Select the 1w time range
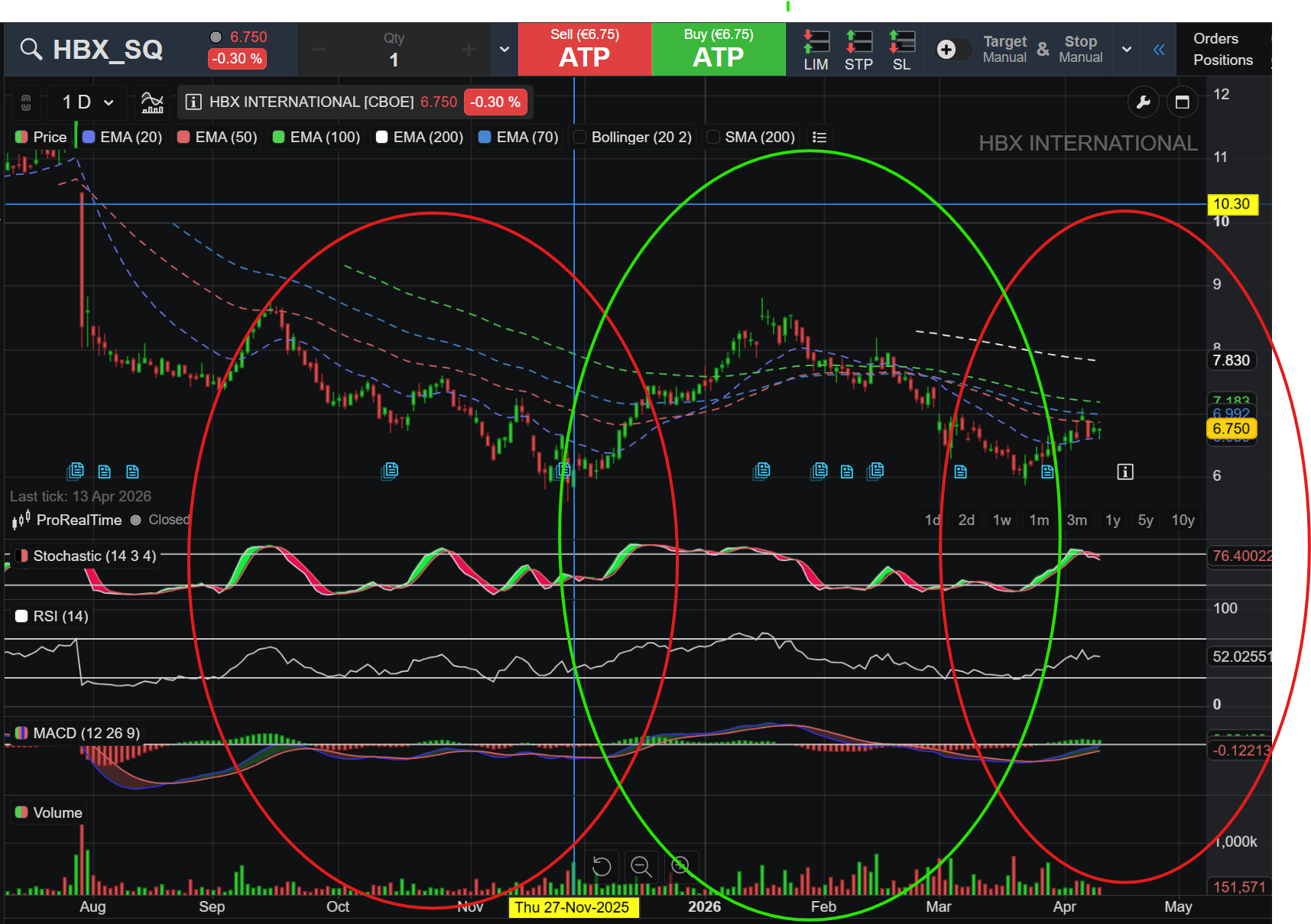Image resolution: width=1311 pixels, height=924 pixels. 1002,520
